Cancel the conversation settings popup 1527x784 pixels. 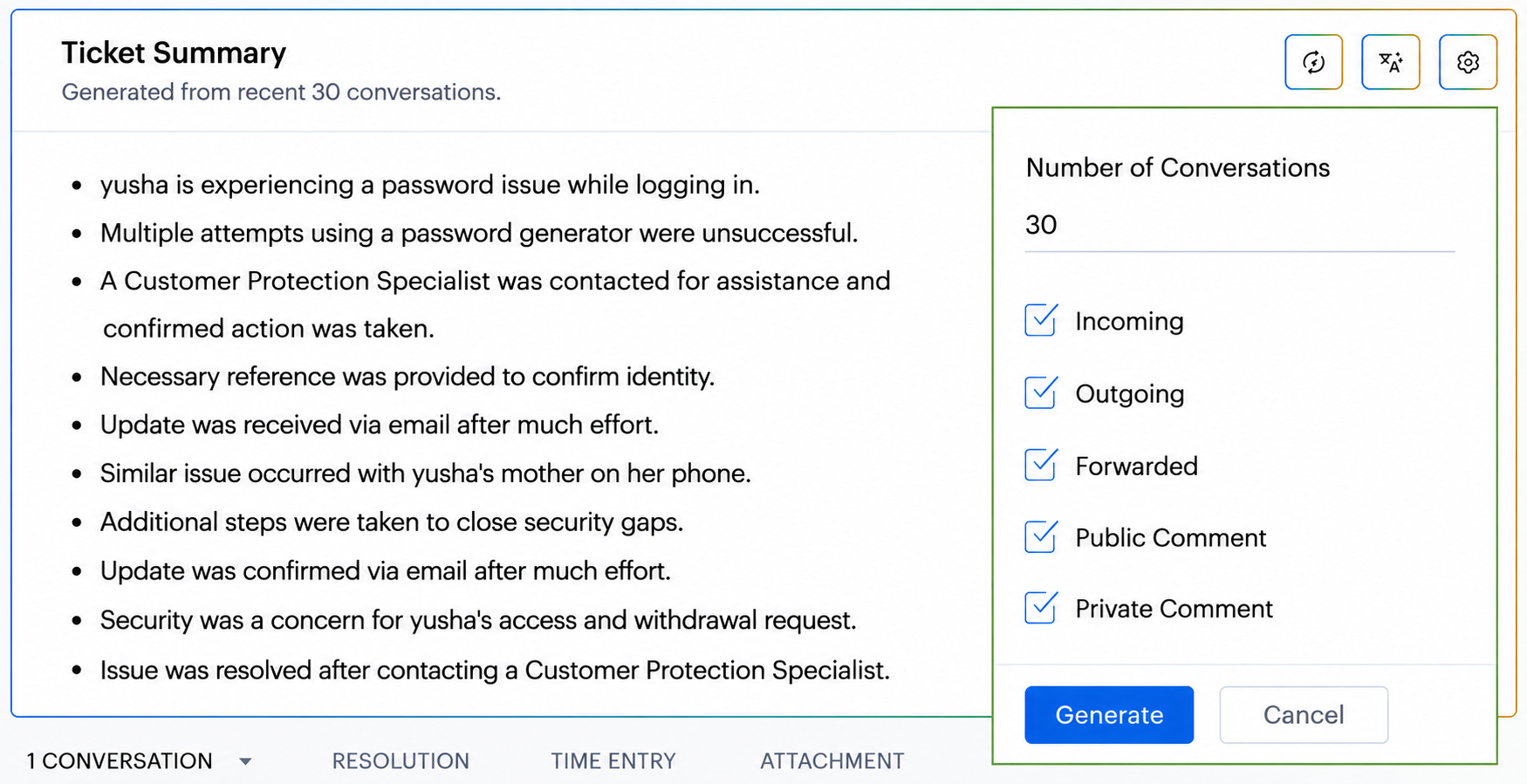(1304, 715)
